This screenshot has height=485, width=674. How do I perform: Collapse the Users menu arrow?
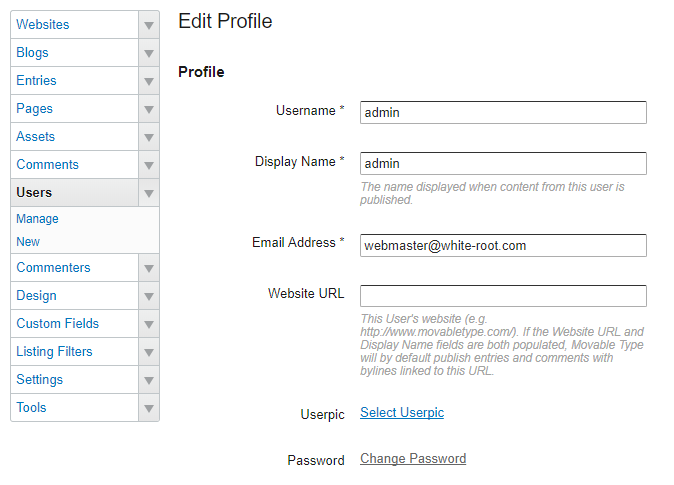click(x=149, y=193)
